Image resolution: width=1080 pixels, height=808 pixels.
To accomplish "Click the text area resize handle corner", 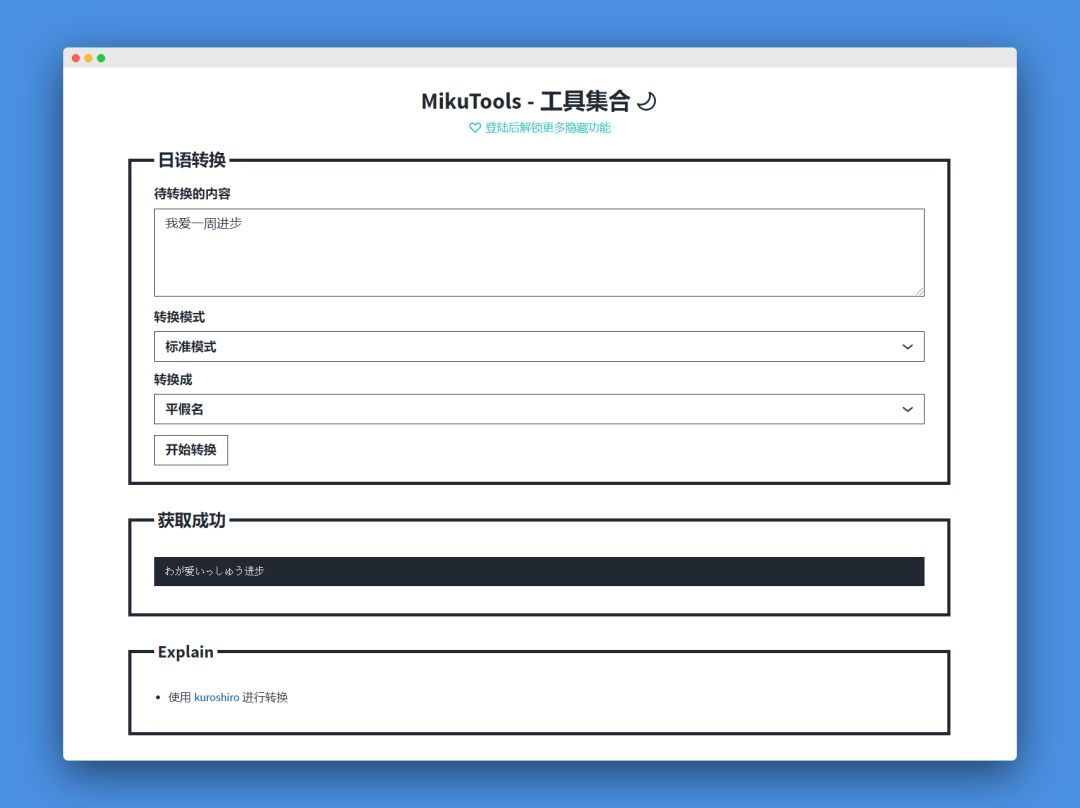I will coord(920,292).
